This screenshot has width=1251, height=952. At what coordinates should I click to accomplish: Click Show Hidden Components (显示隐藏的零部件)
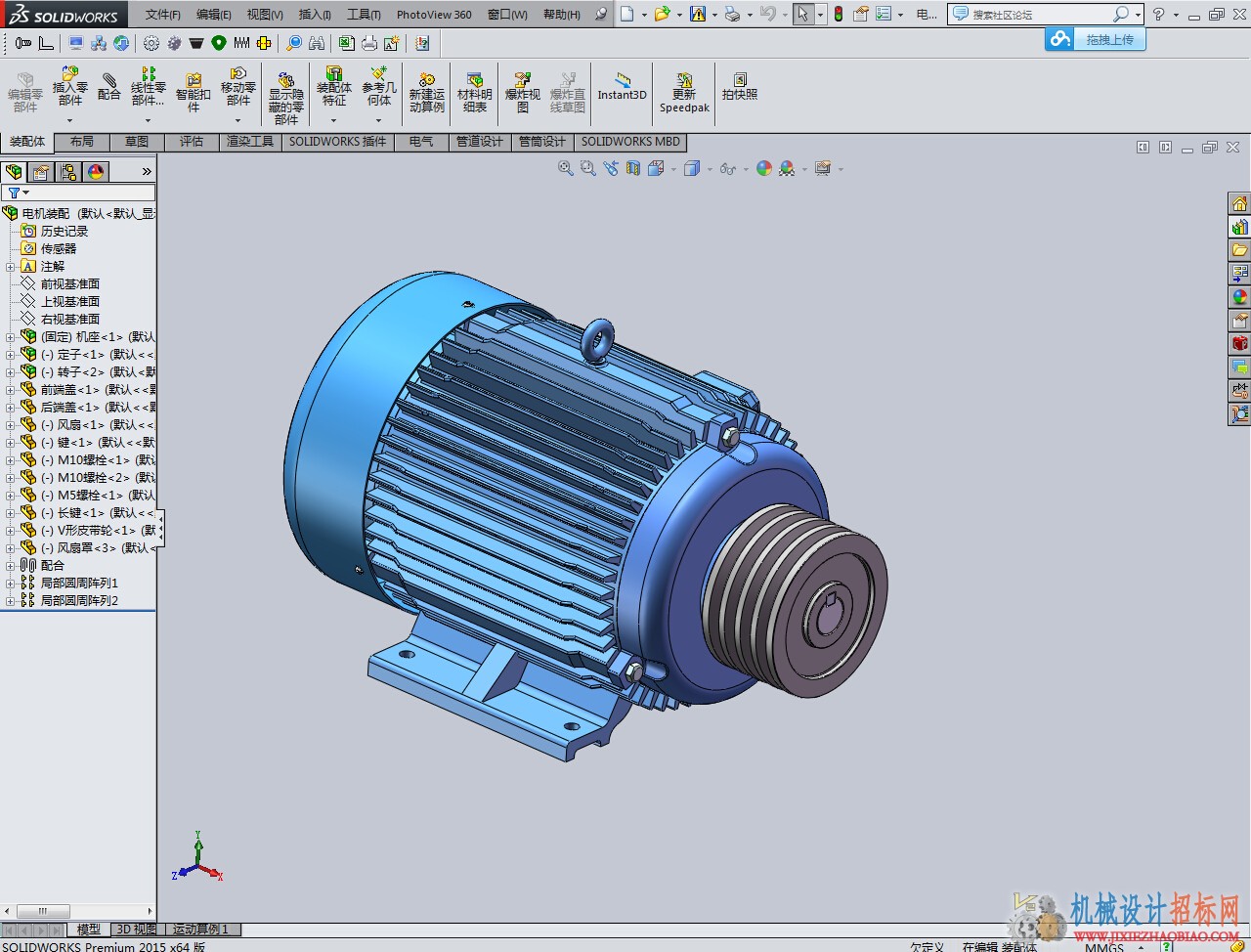coord(285,98)
